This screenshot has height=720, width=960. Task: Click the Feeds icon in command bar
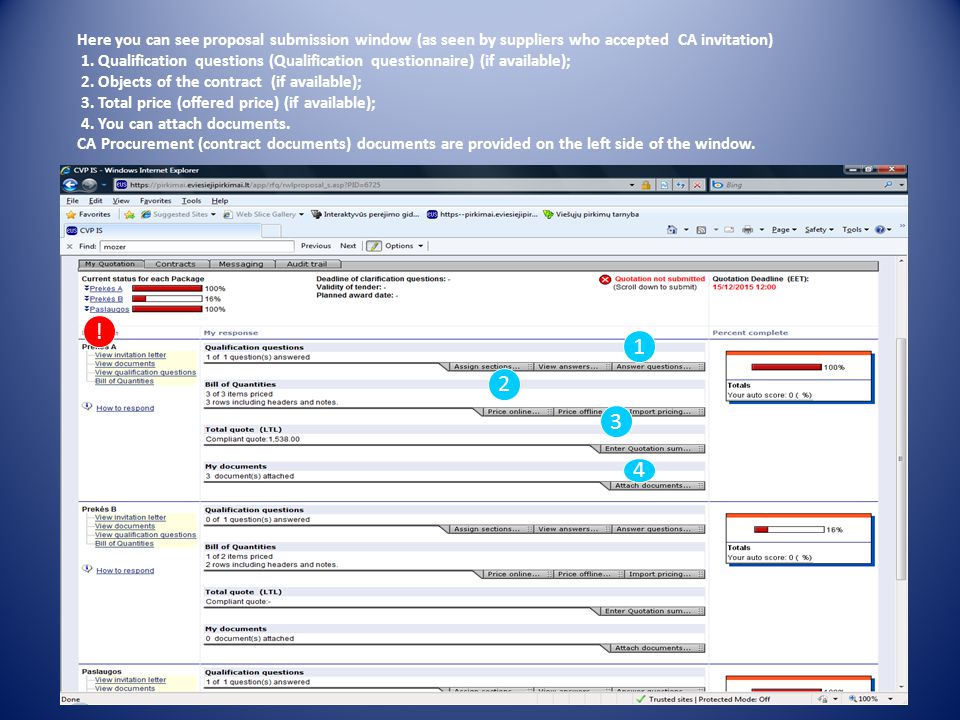click(x=702, y=230)
